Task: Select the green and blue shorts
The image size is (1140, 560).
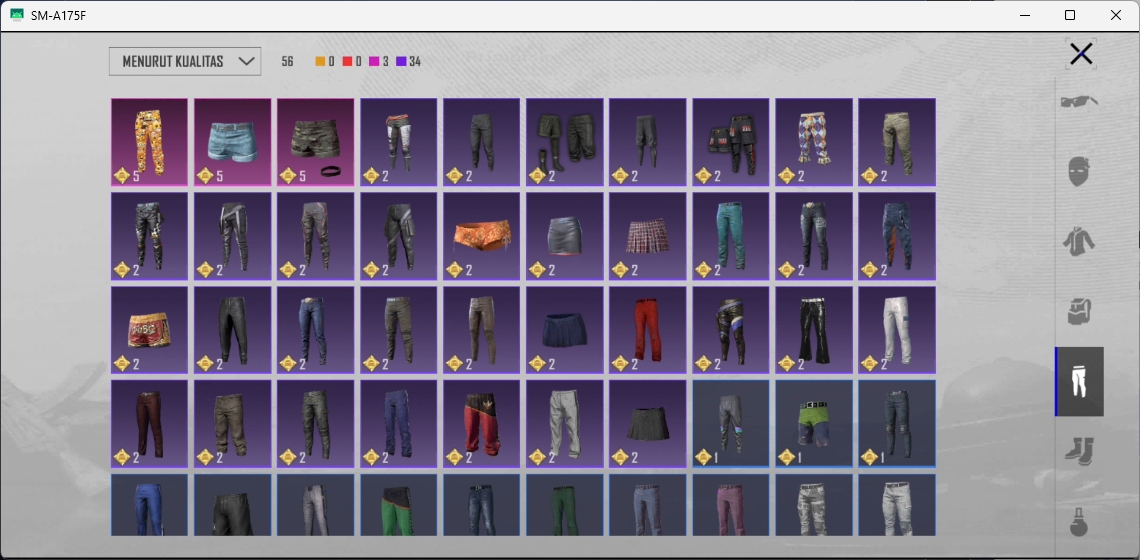Action: 814,424
